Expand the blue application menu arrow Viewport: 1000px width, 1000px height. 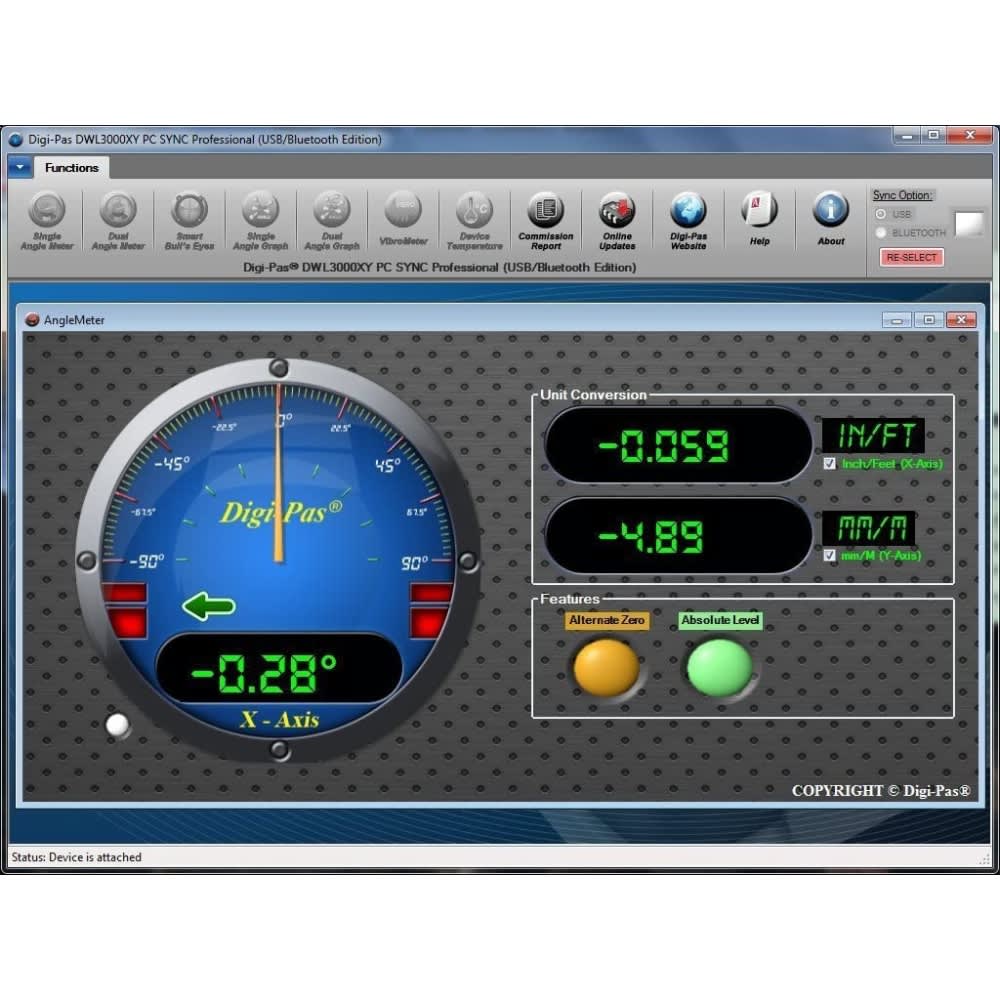pos(19,167)
